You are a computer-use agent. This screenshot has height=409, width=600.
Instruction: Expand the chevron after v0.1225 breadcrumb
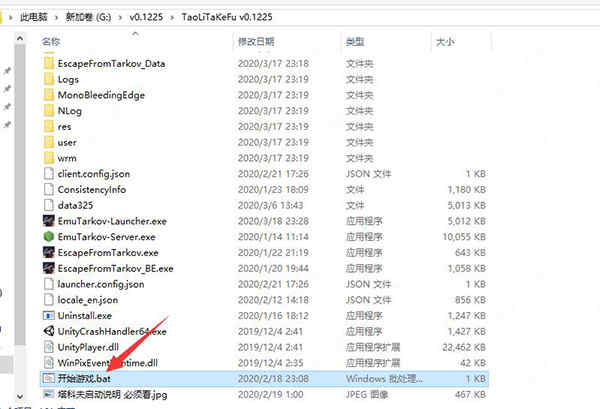[172, 17]
